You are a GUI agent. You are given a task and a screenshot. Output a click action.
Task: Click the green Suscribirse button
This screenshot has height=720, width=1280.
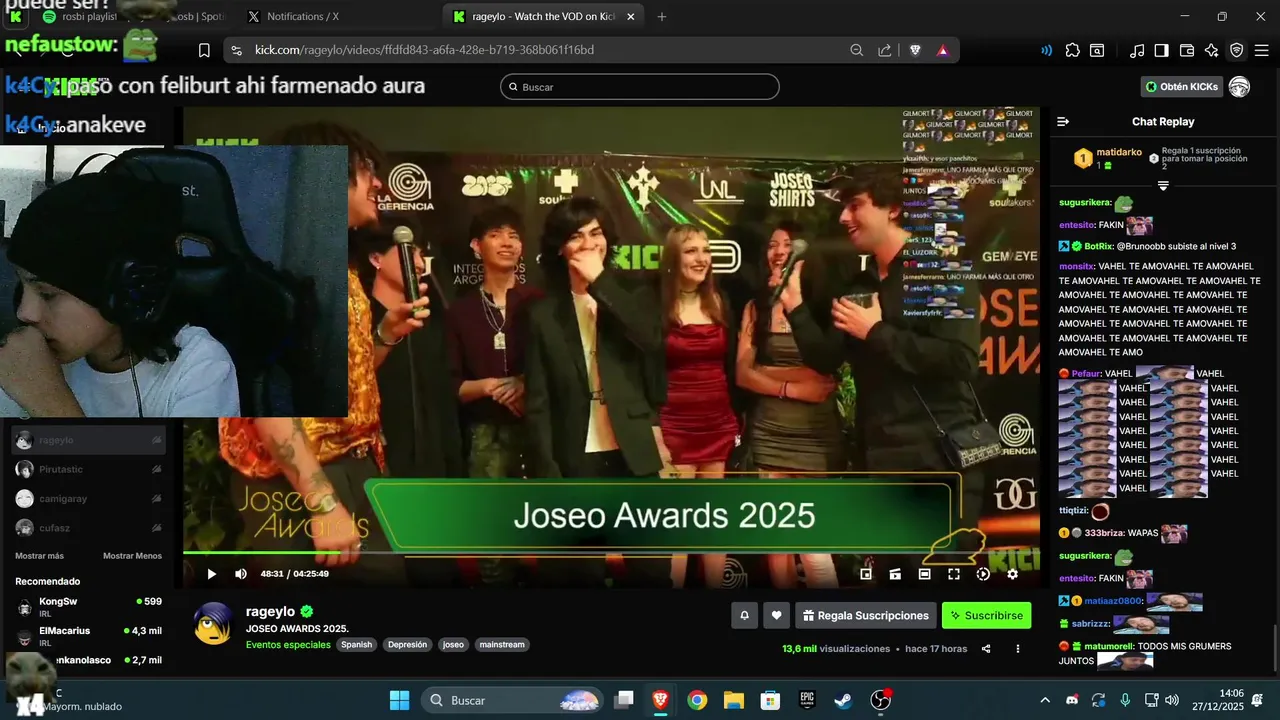[986, 616]
